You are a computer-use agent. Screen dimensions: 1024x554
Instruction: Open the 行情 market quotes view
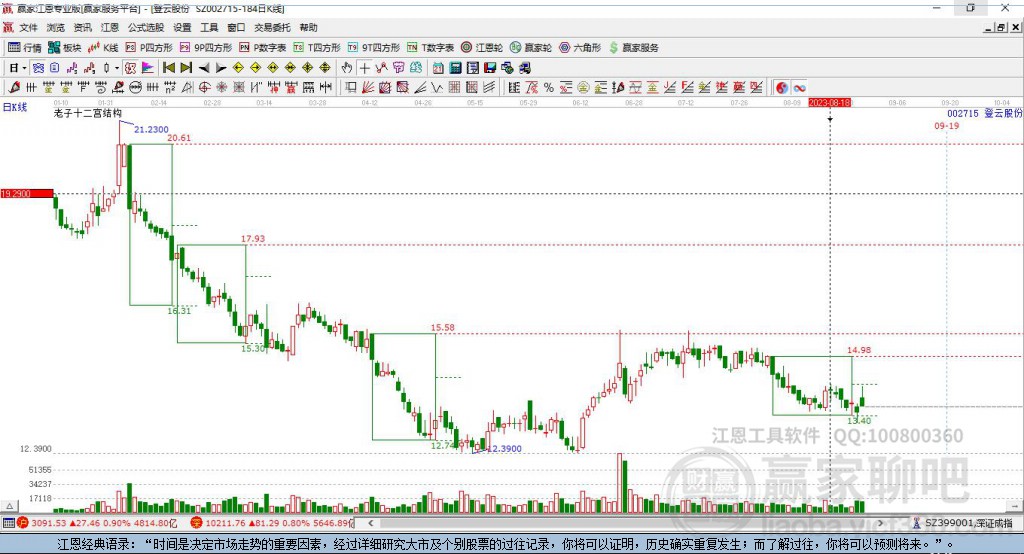(24, 48)
